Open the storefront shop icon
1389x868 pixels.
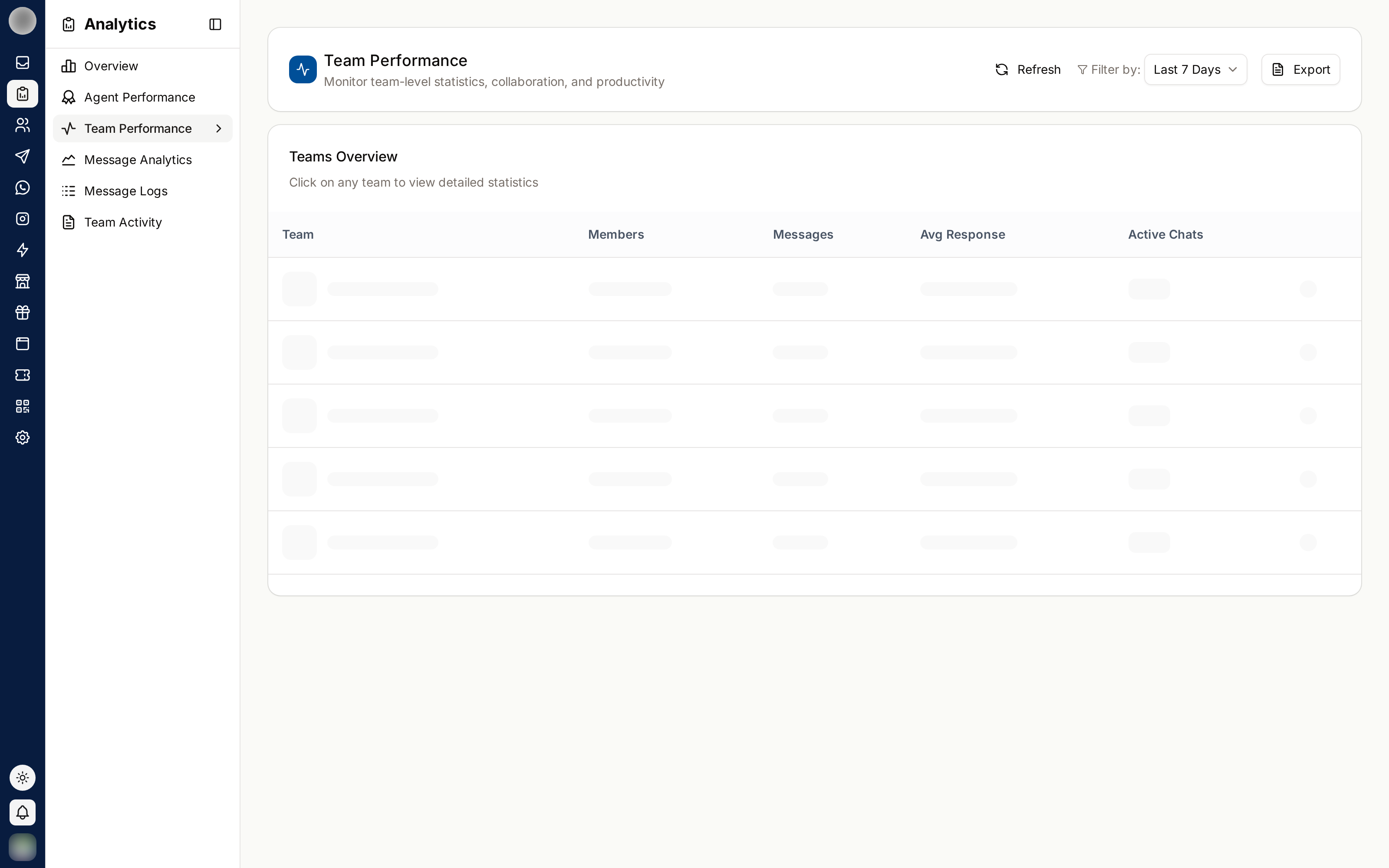click(x=23, y=281)
